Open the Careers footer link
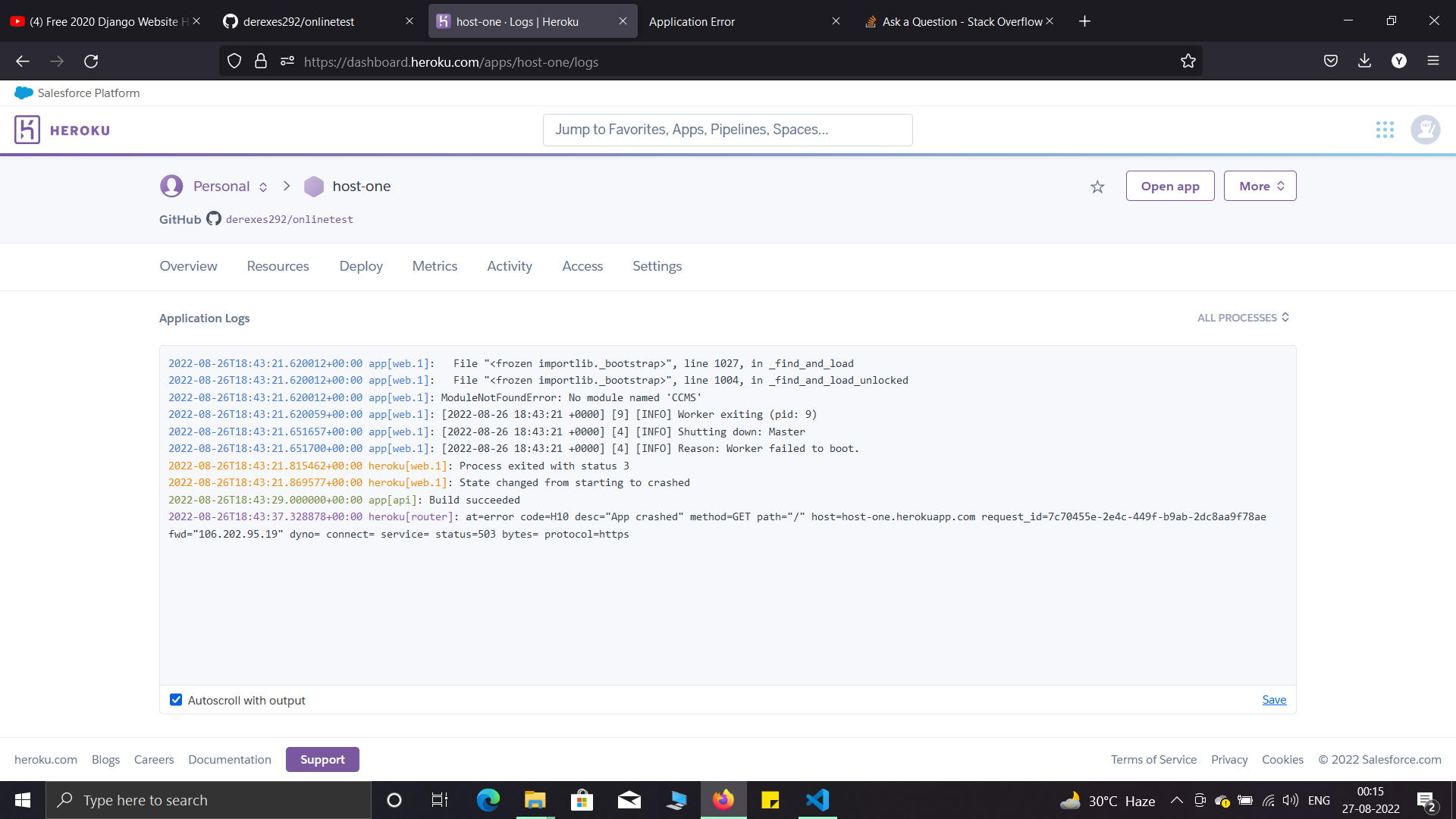Viewport: 1456px width, 819px height. click(x=154, y=759)
